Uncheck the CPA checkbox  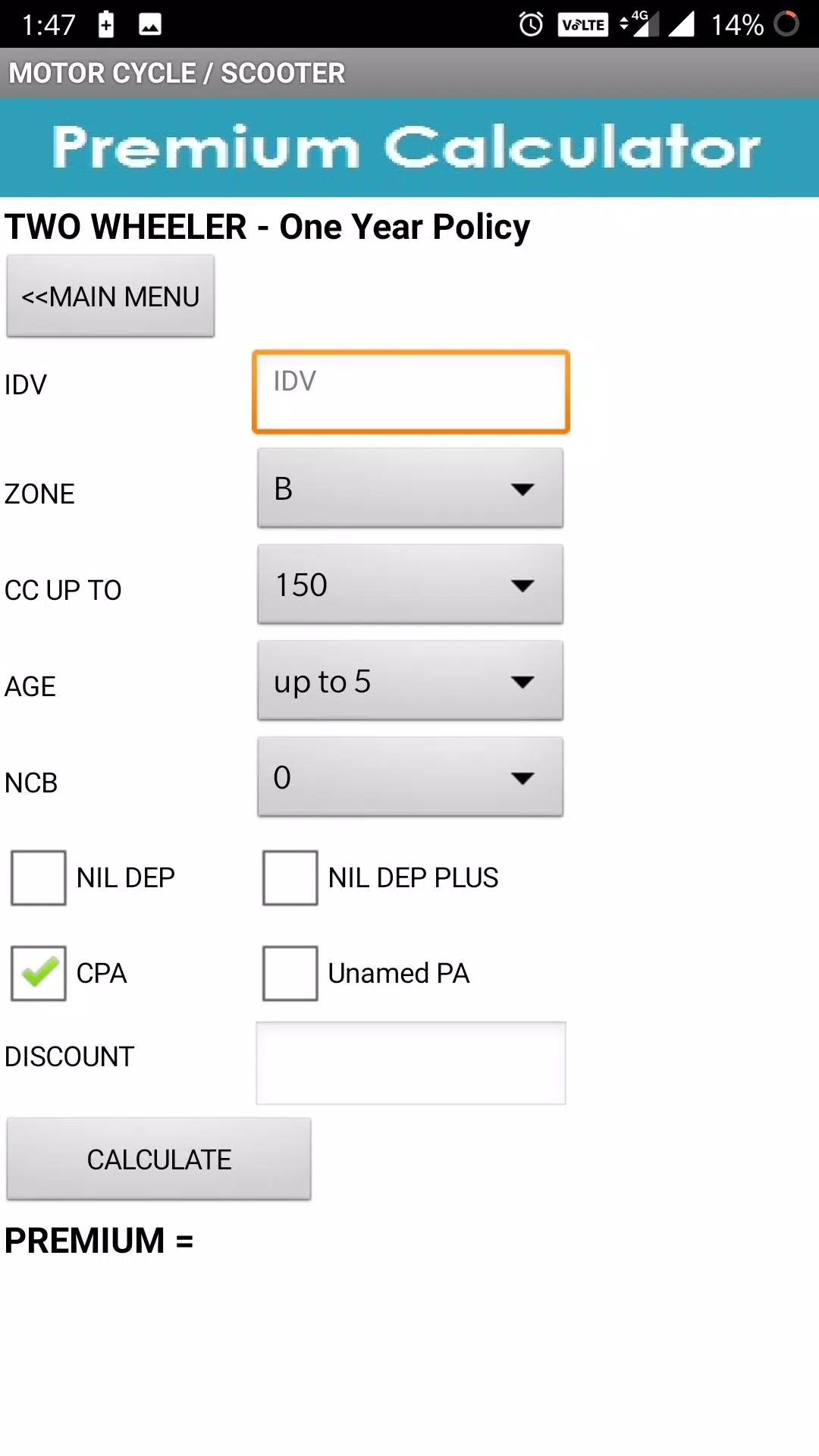(x=39, y=974)
